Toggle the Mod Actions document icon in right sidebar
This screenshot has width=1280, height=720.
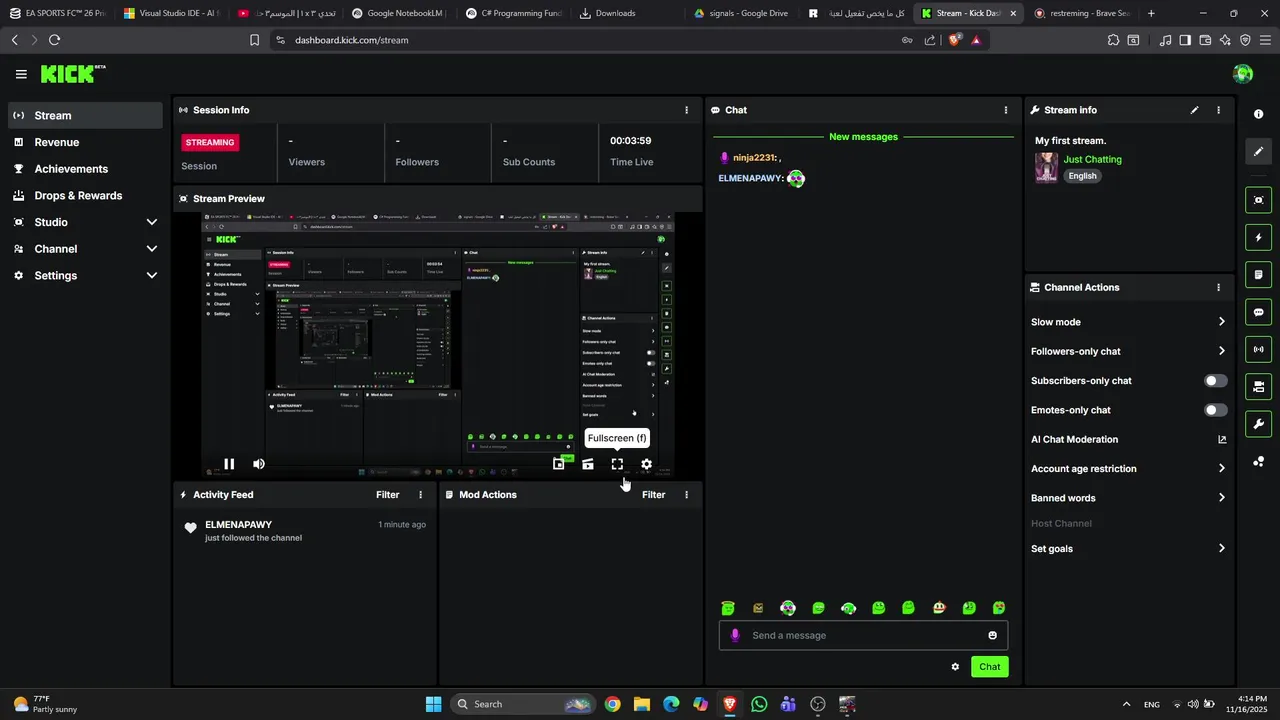coord(1259,275)
